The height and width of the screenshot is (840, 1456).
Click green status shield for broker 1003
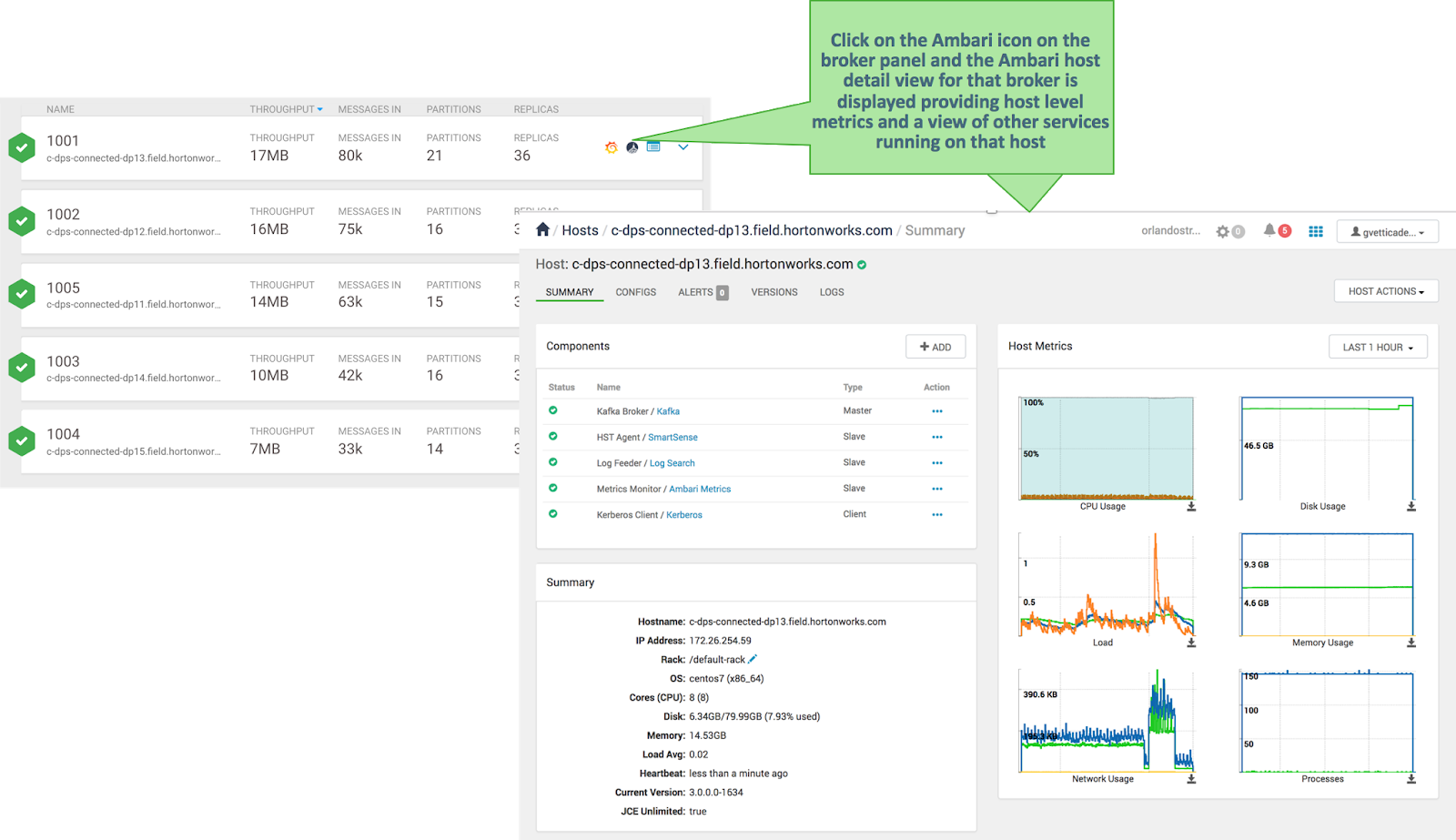pos(22,368)
